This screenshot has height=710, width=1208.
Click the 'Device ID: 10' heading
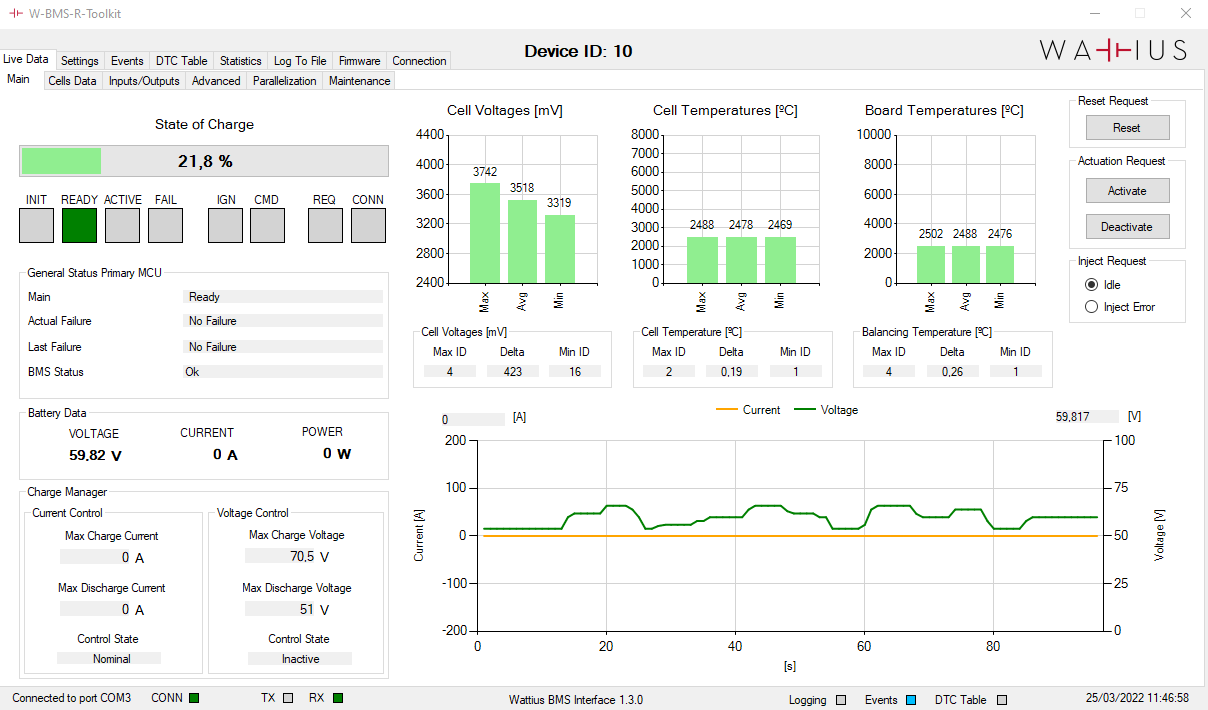click(579, 52)
